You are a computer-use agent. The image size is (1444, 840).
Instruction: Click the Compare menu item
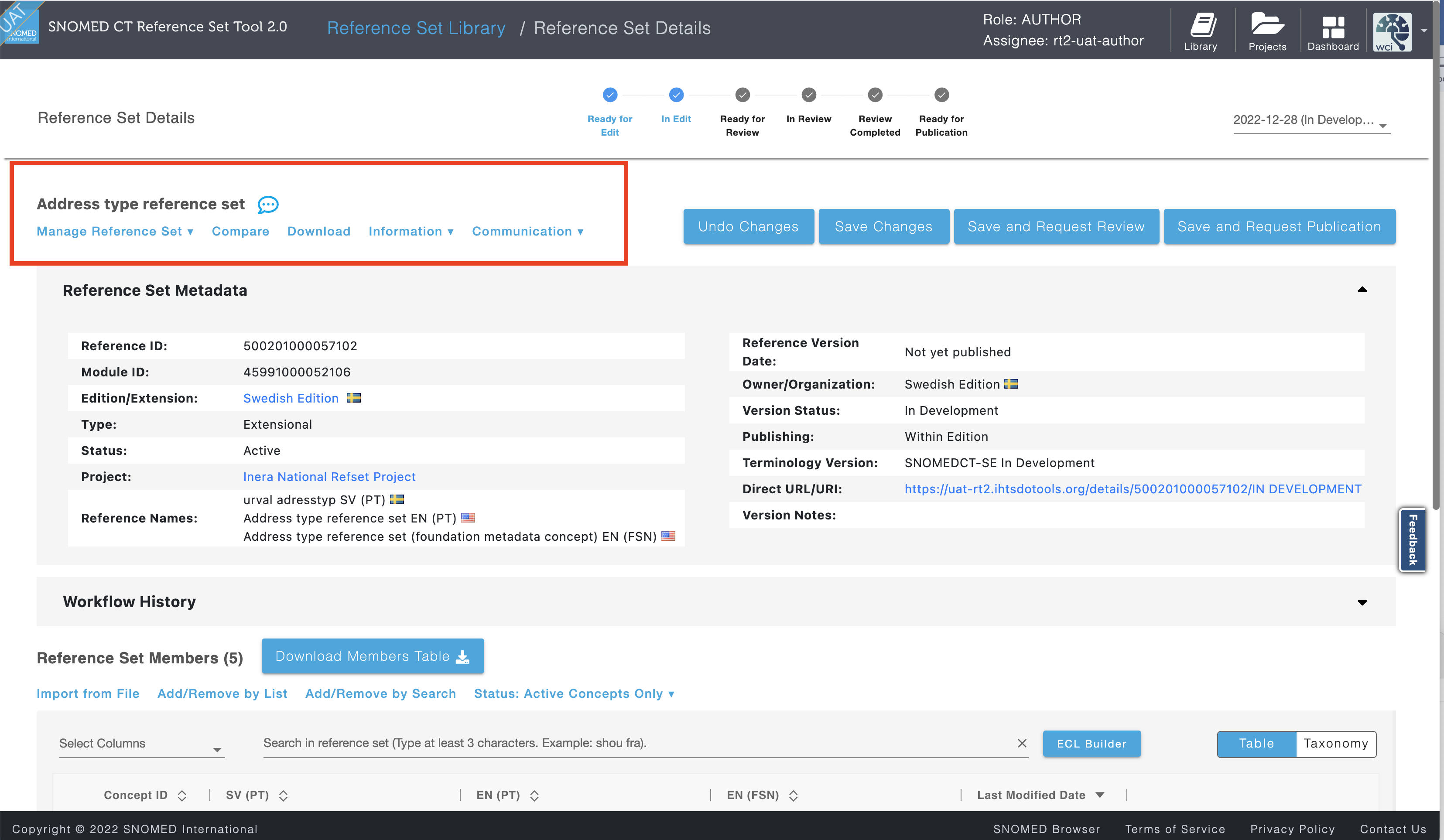(x=241, y=232)
